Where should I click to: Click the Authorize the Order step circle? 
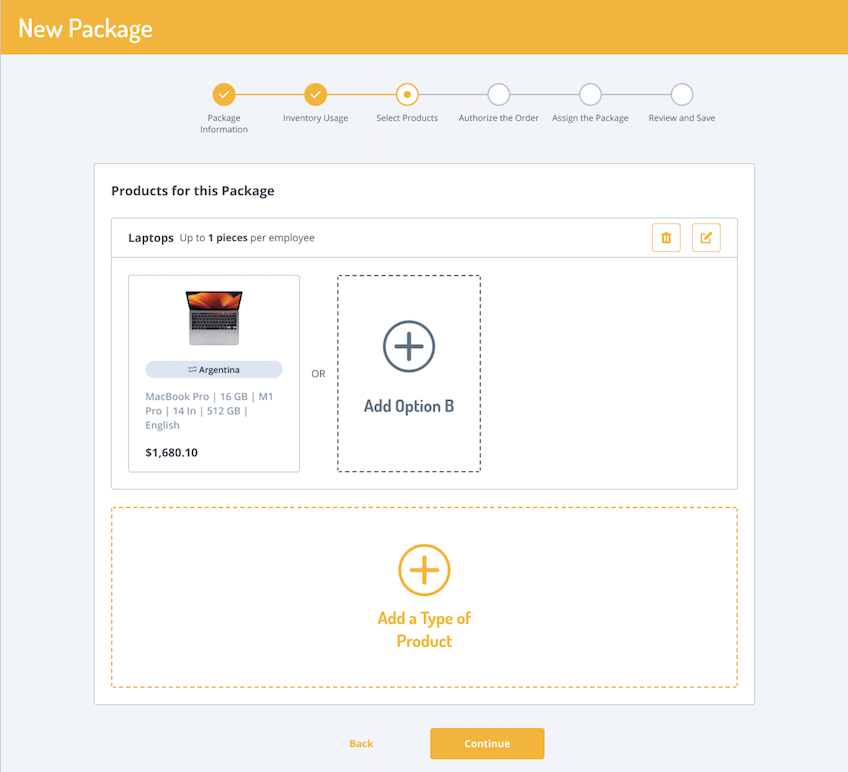498,95
